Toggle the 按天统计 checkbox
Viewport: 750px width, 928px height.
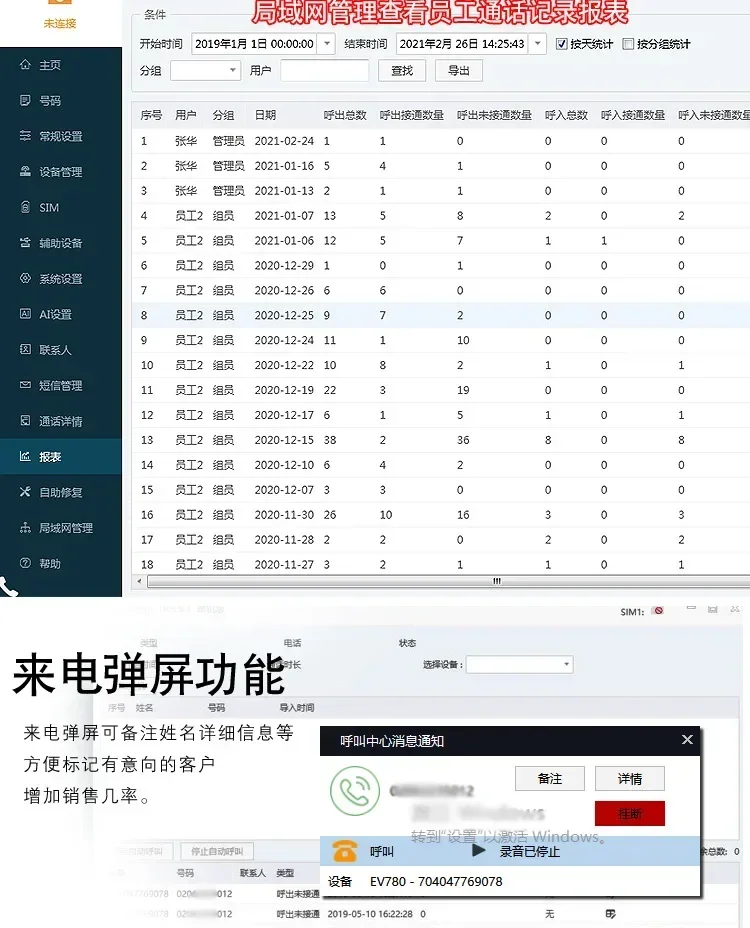coord(562,44)
